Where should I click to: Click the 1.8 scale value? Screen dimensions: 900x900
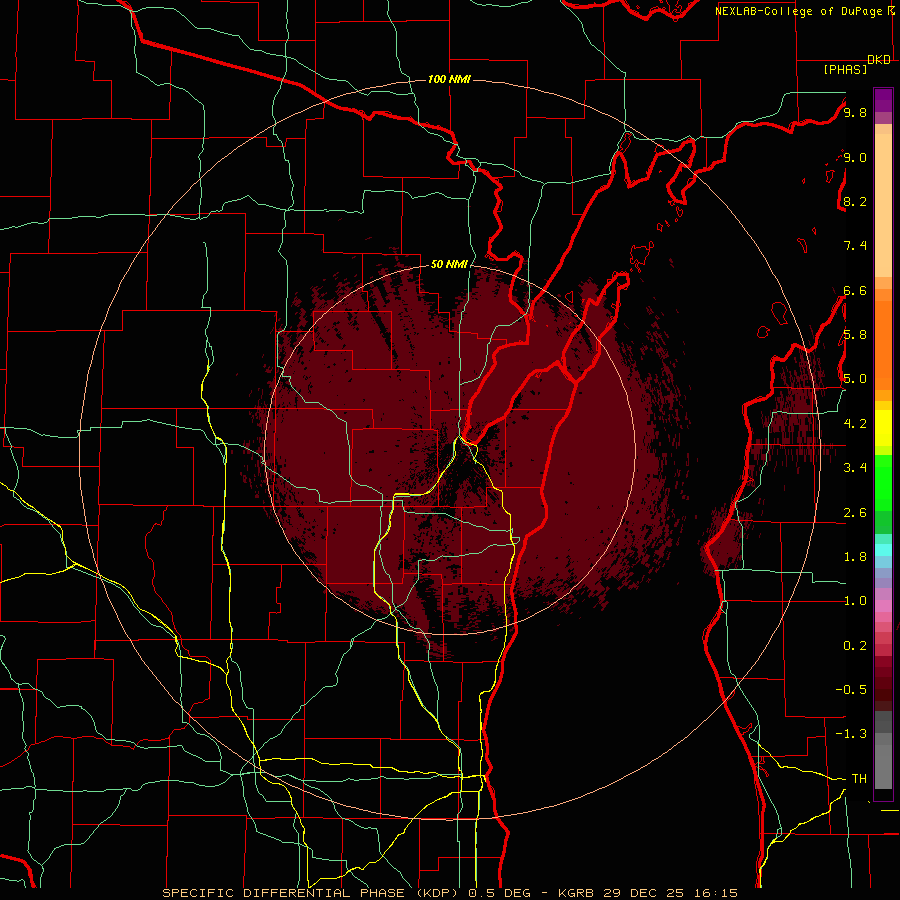[x=855, y=557]
